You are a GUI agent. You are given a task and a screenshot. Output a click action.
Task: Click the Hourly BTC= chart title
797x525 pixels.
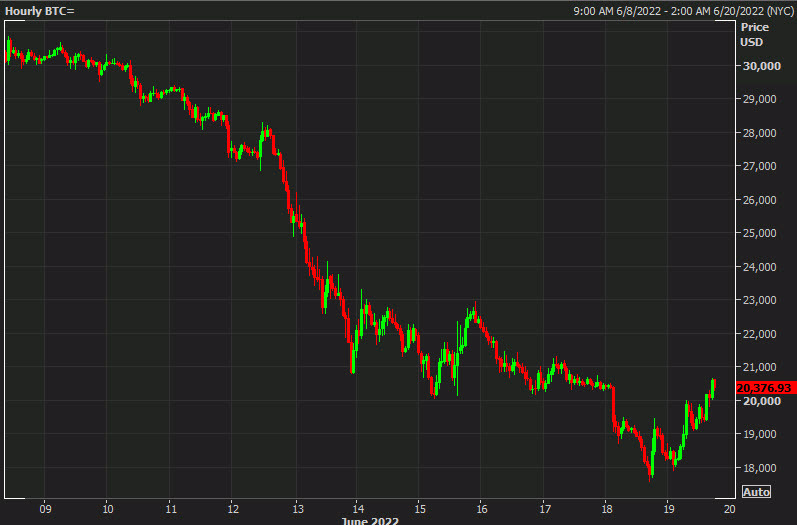pos(38,11)
